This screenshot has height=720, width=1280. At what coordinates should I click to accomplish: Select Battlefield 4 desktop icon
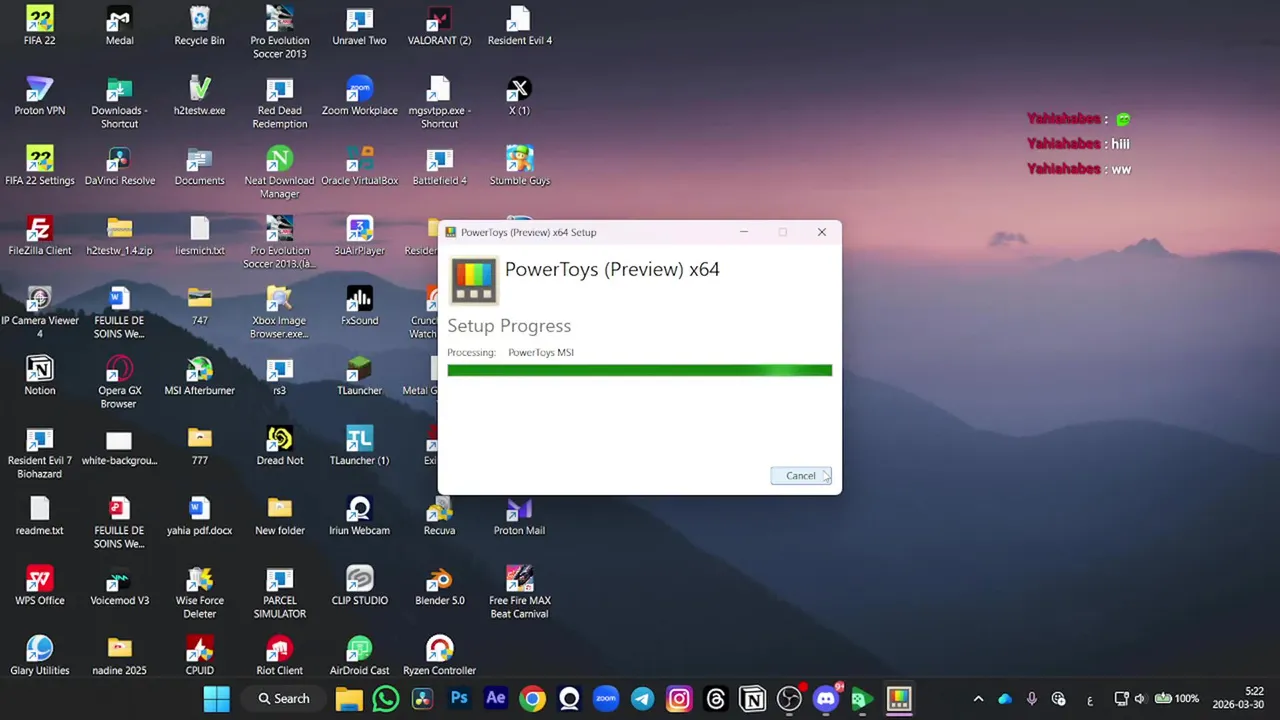point(440,165)
